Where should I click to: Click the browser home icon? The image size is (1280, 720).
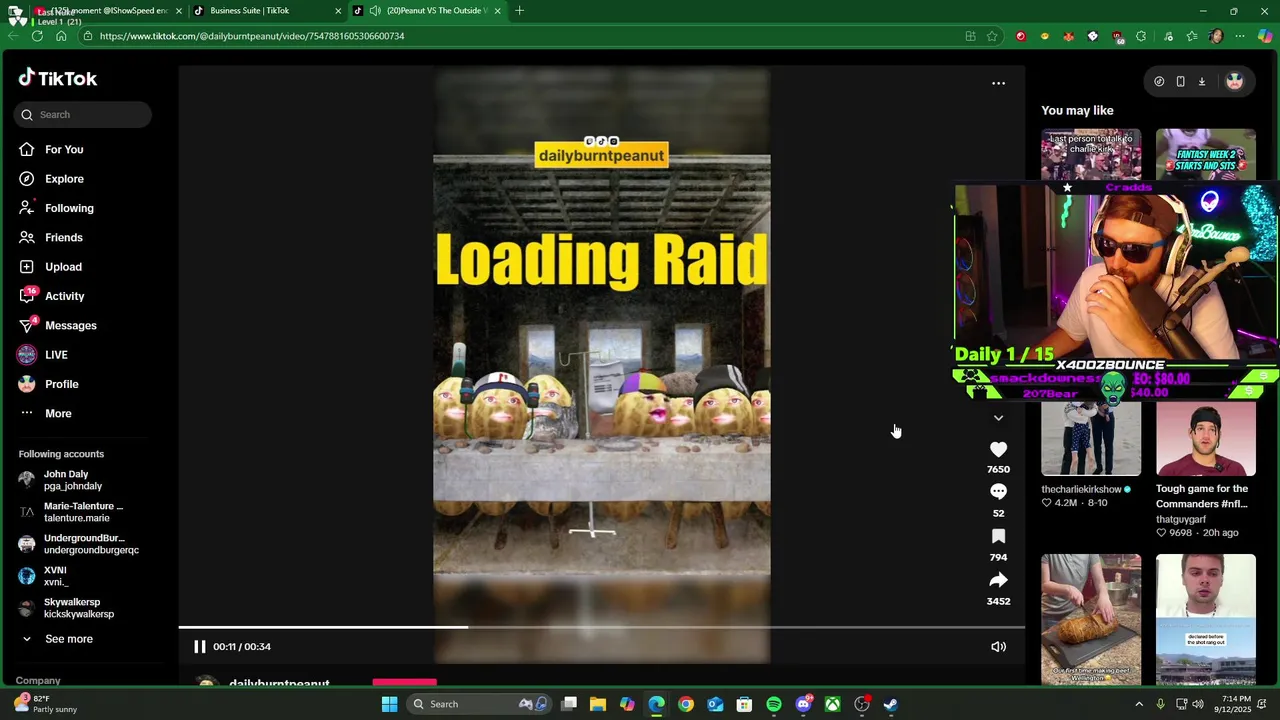61,36
